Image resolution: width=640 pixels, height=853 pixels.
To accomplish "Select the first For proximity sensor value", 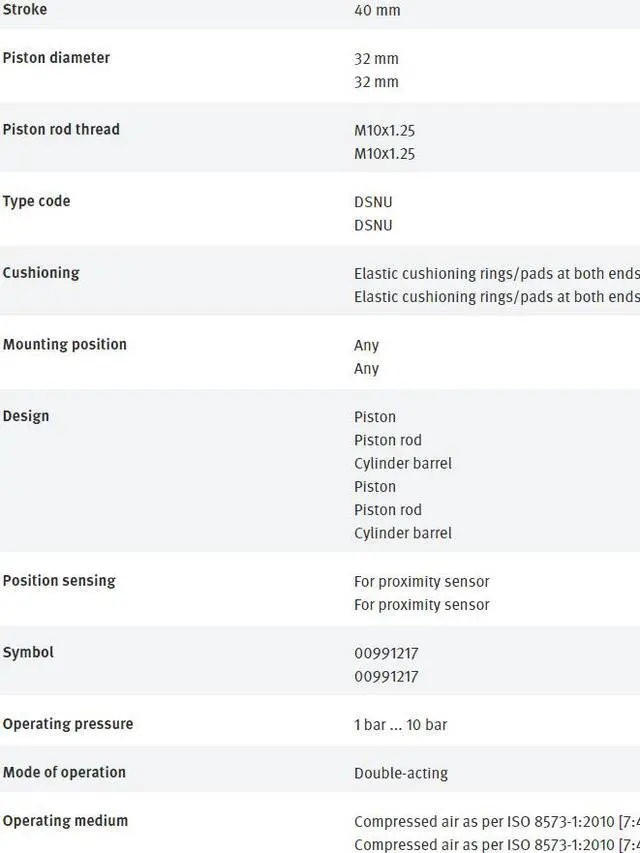I will click(x=421, y=582).
